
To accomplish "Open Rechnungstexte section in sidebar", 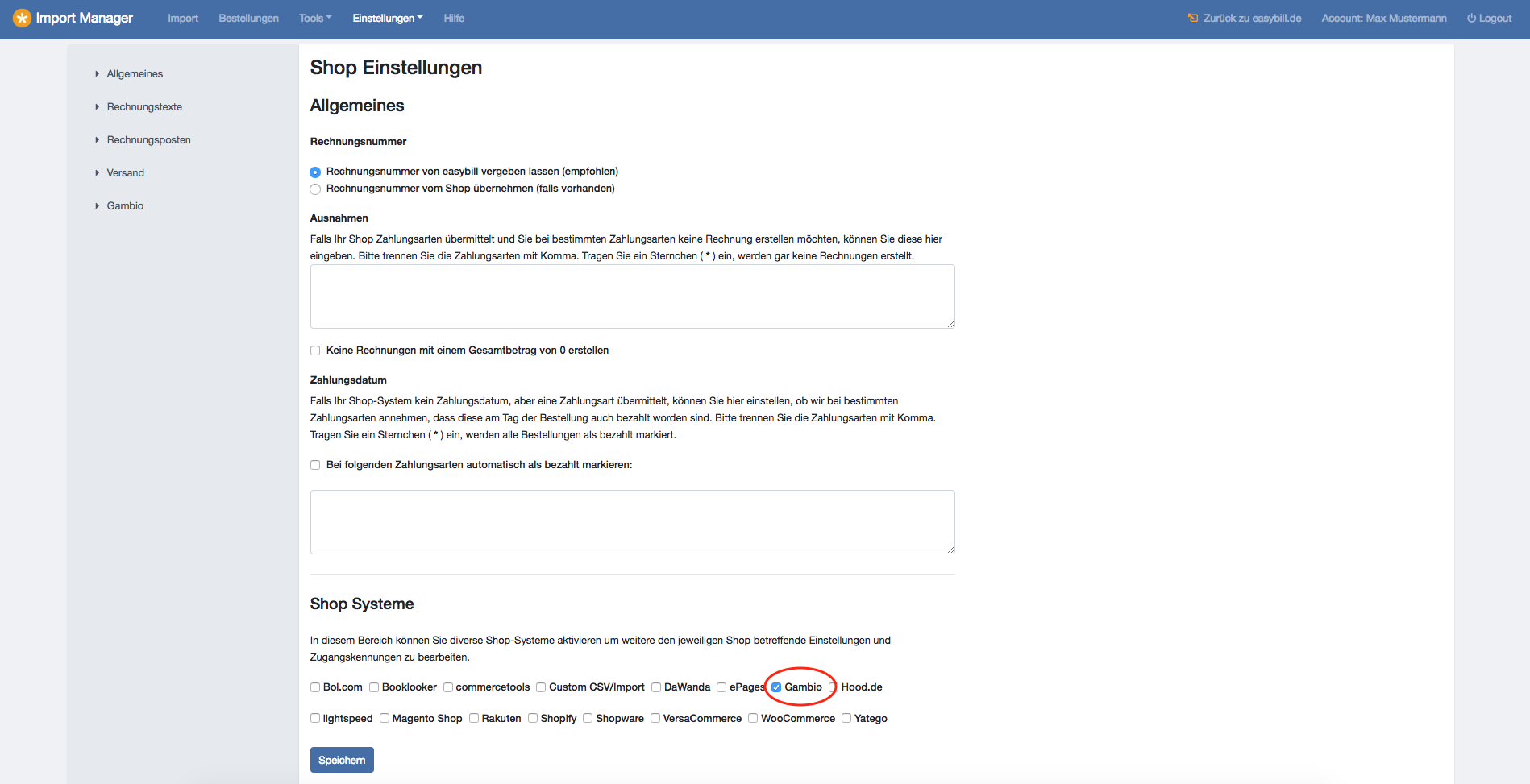I will point(144,106).
